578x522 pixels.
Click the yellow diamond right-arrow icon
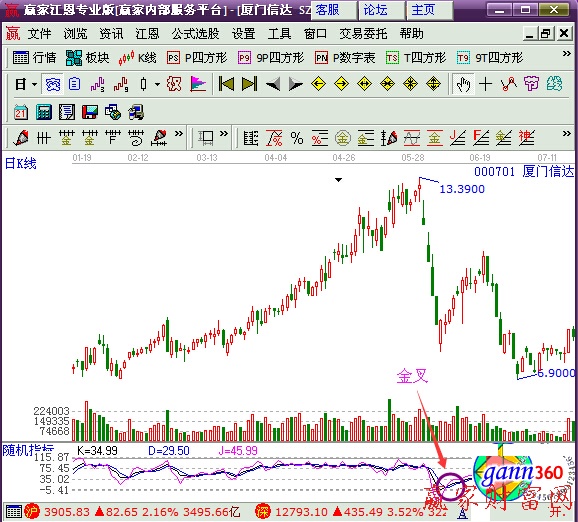pyautogui.click(x=341, y=84)
